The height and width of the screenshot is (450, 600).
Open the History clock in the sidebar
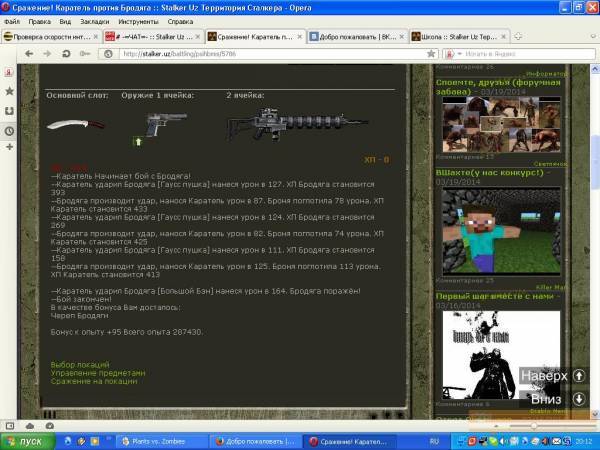[x=9, y=130]
